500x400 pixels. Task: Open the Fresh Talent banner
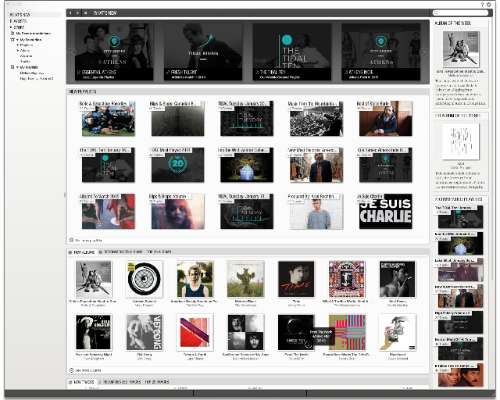pyautogui.click(x=203, y=52)
